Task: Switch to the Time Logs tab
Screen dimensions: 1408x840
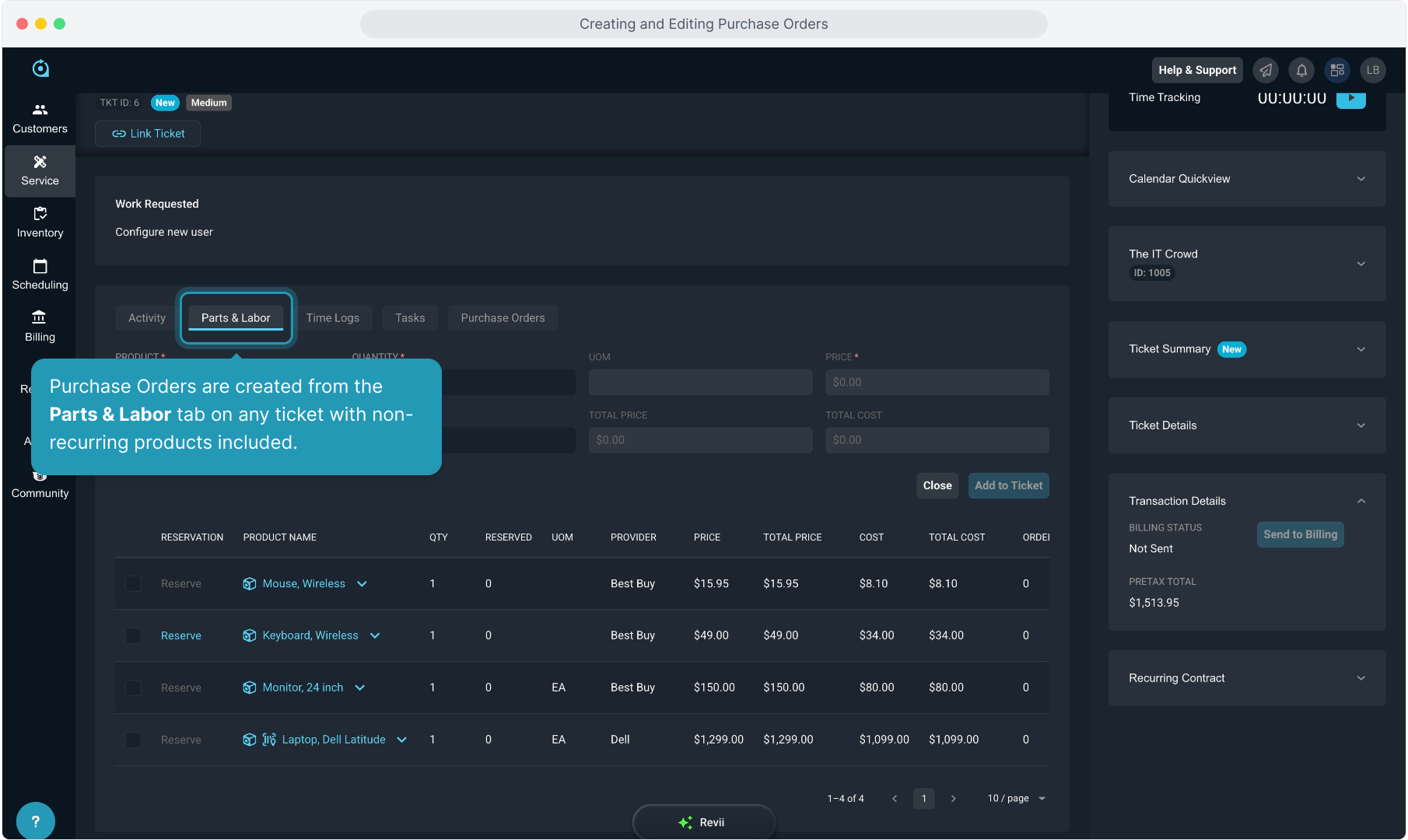Action: [x=332, y=318]
